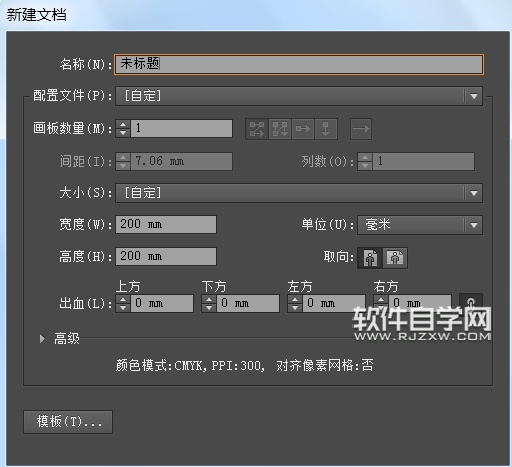Open the 配置文件 profile dropdown
Image resolution: width=512 pixels, height=467 pixels.
coord(299,96)
